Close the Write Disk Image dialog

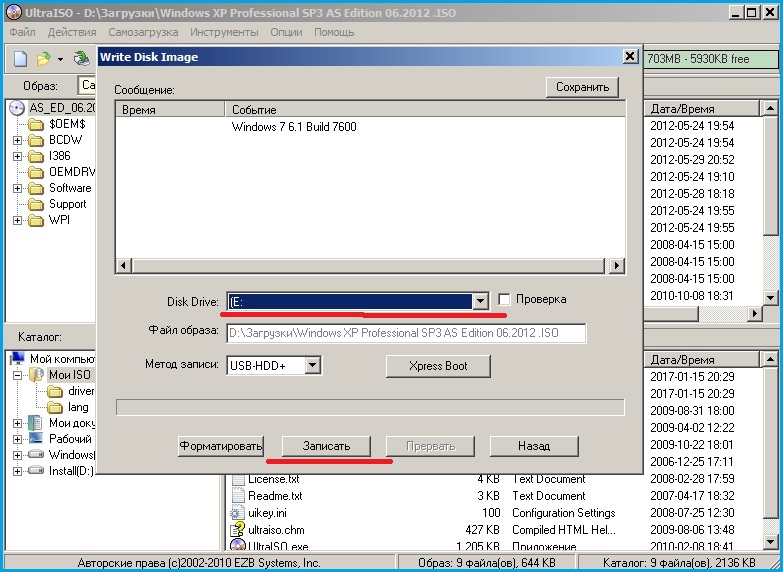[630, 56]
